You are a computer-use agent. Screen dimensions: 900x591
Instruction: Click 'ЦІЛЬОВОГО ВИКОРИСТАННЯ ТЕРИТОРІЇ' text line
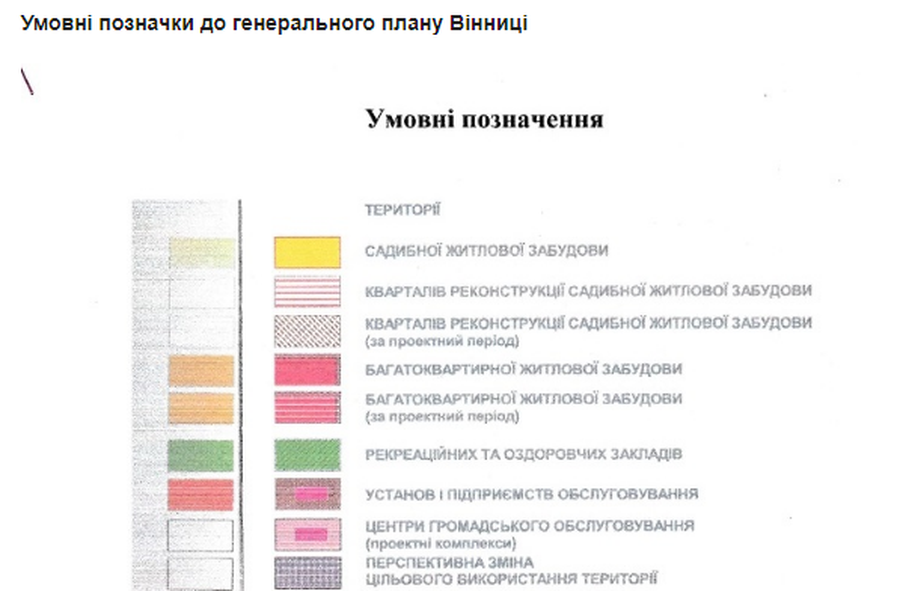(x=511, y=578)
